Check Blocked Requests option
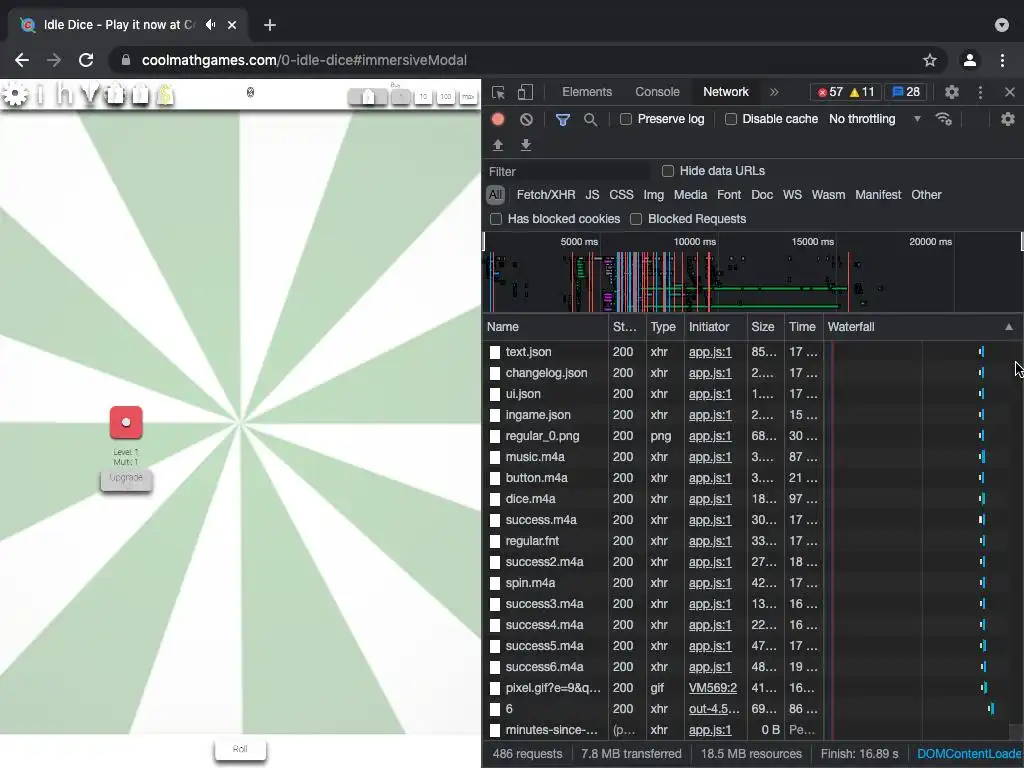Screen dimensions: 1024x768 [x=635, y=219]
